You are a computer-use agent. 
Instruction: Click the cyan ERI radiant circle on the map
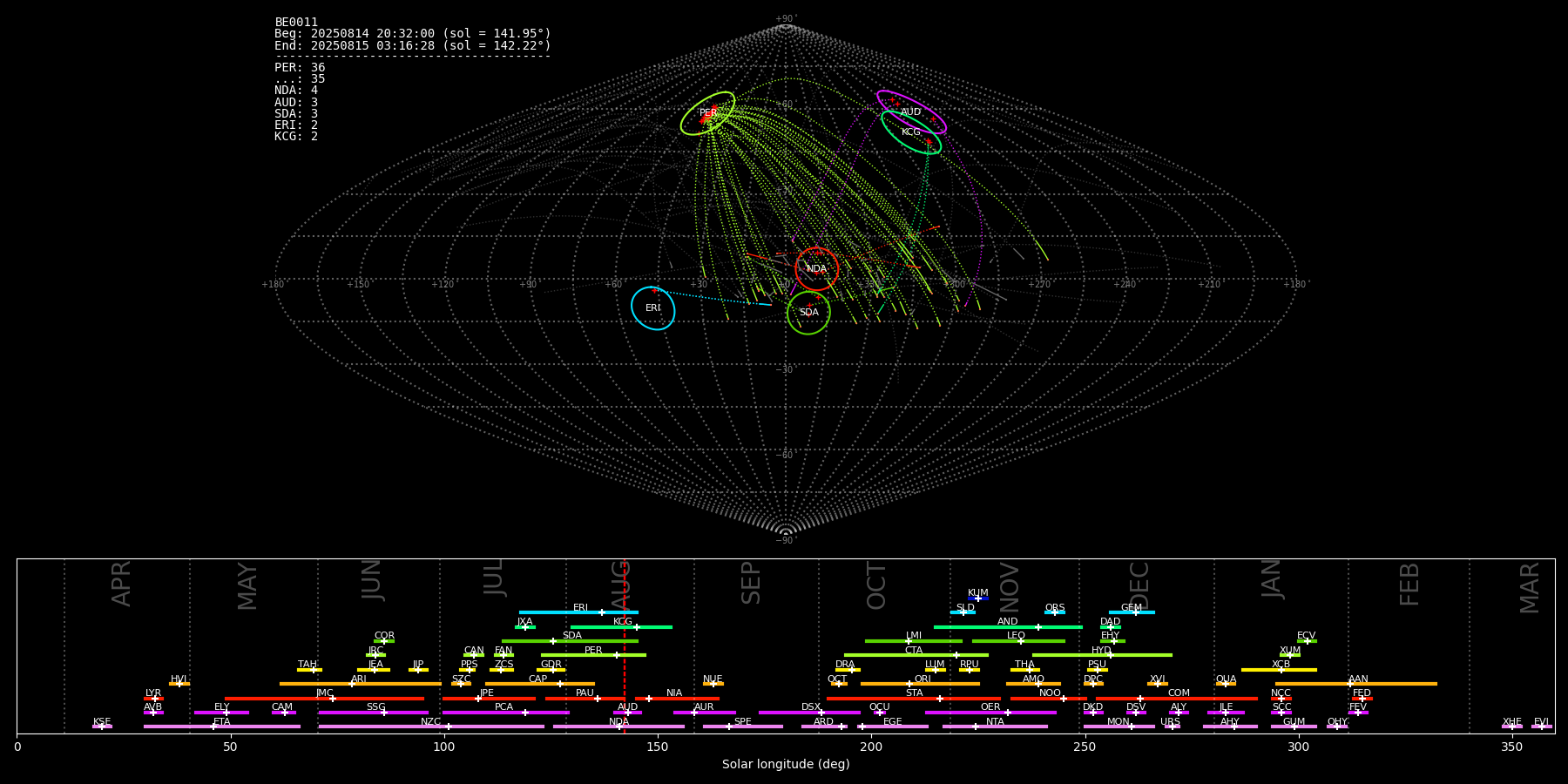pyautogui.click(x=653, y=308)
